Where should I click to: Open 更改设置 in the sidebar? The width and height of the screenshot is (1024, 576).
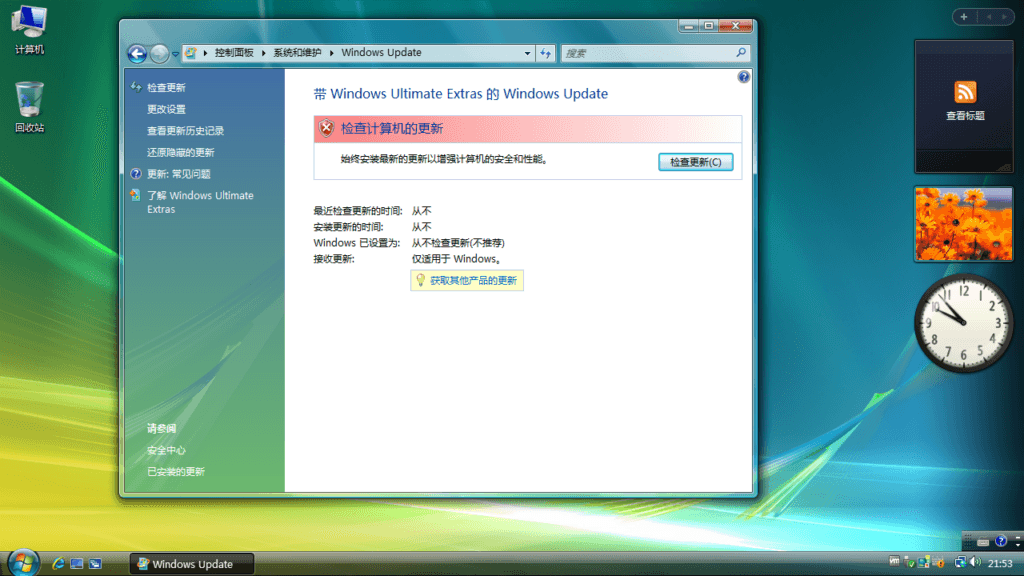click(x=166, y=109)
